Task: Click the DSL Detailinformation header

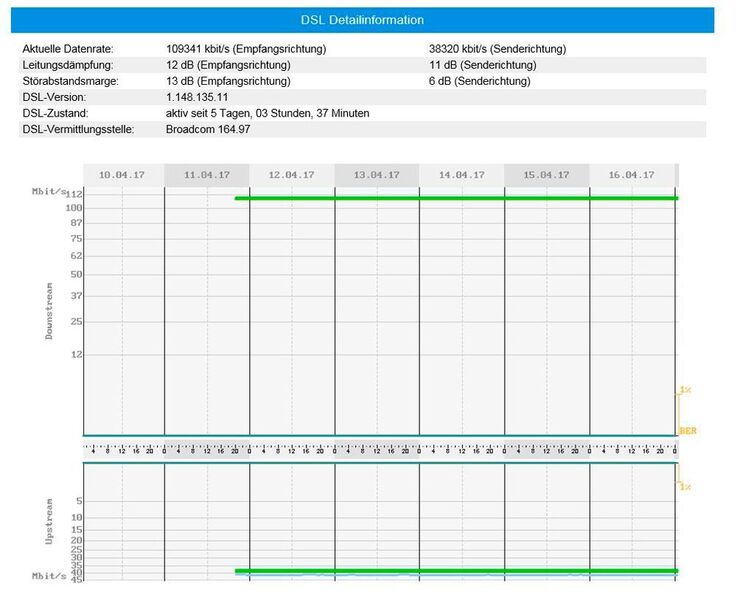Action: coord(362,20)
